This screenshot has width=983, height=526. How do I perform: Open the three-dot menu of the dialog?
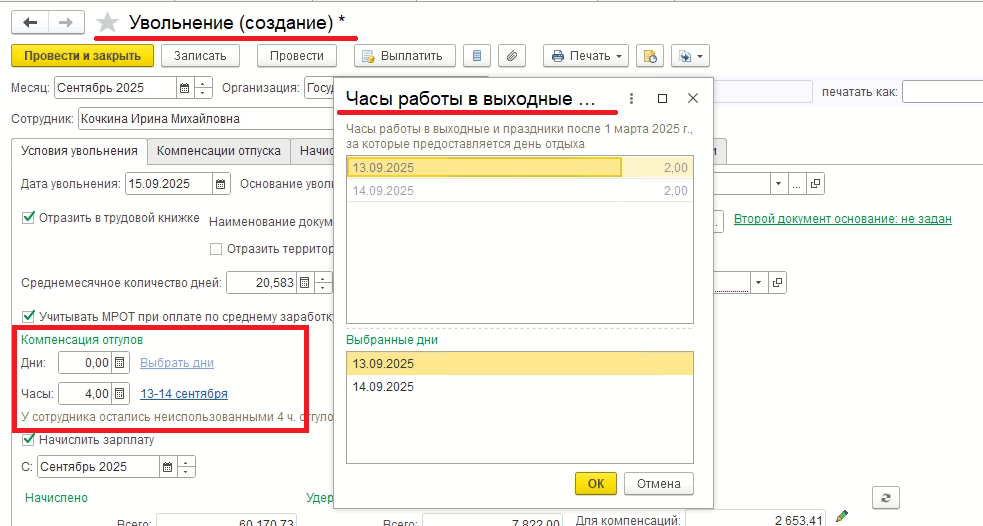[x=631, y=98]
